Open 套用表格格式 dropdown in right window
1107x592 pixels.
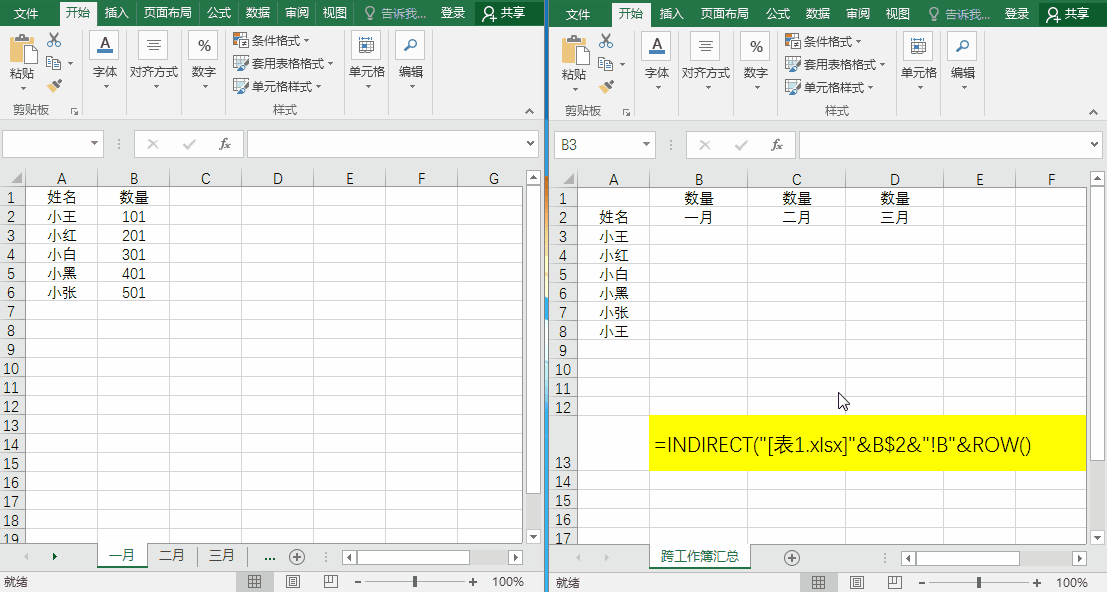coord(835,64)
